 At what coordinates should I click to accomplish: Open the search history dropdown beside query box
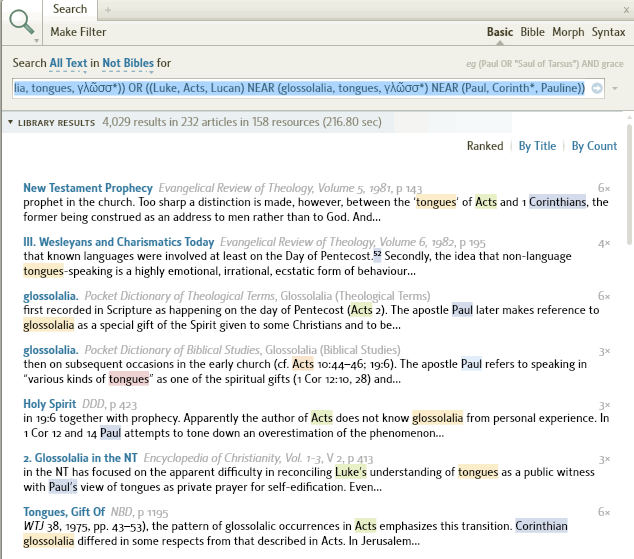pos(615,88)
